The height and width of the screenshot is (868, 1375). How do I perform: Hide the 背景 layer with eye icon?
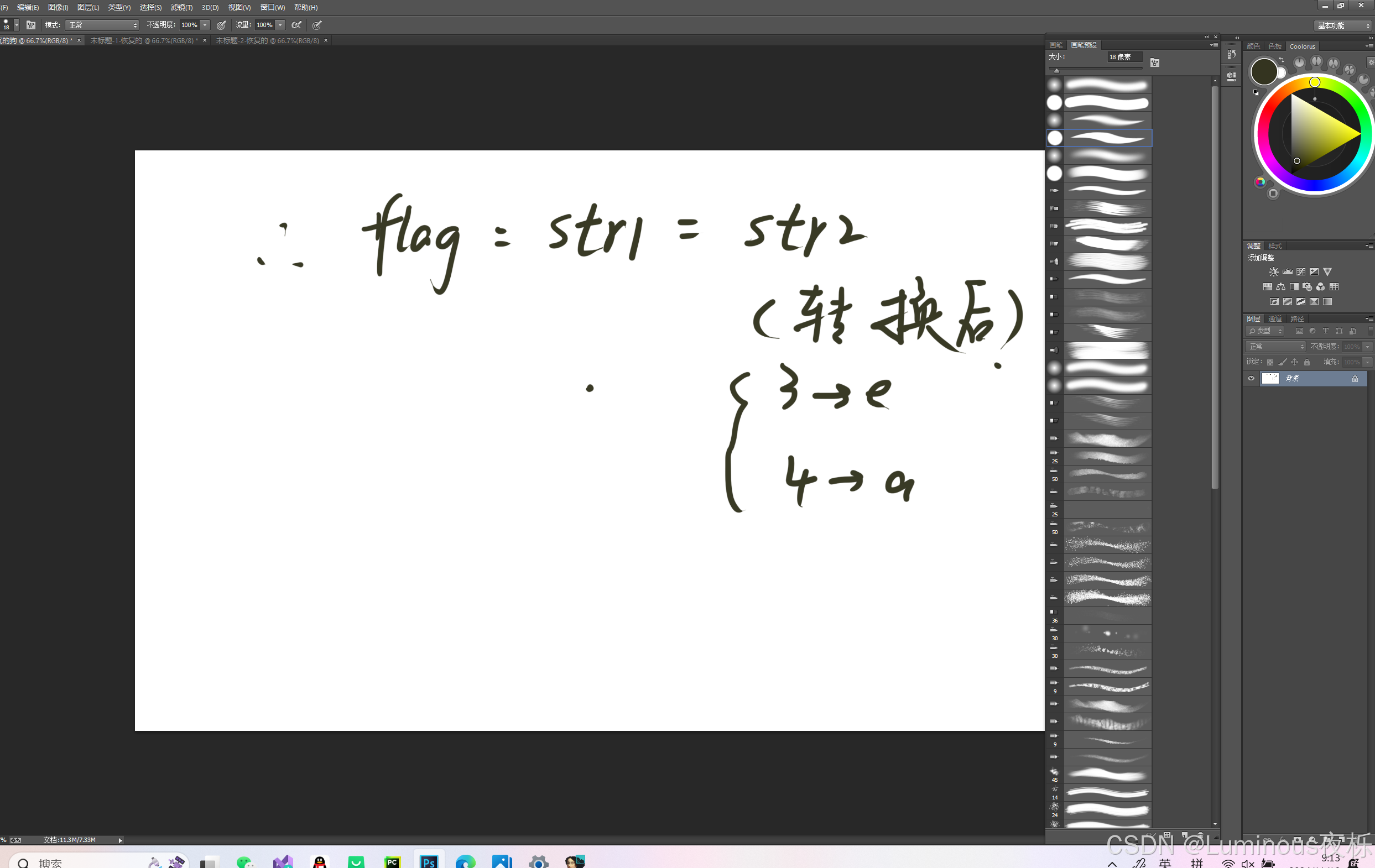1251,378
